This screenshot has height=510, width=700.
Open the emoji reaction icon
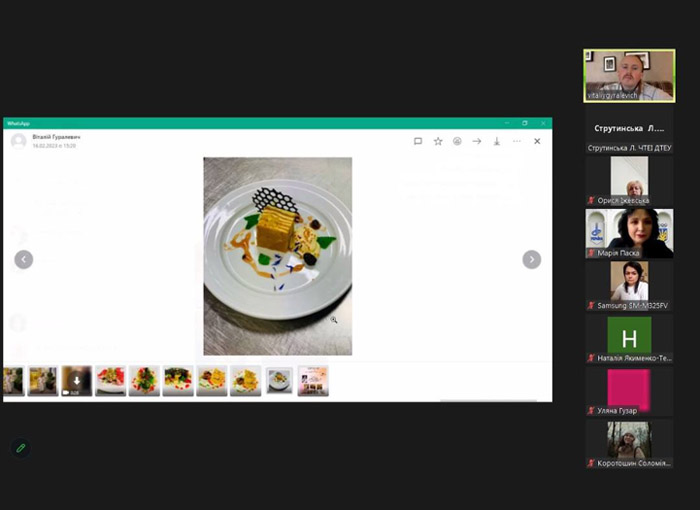point(457,141)
